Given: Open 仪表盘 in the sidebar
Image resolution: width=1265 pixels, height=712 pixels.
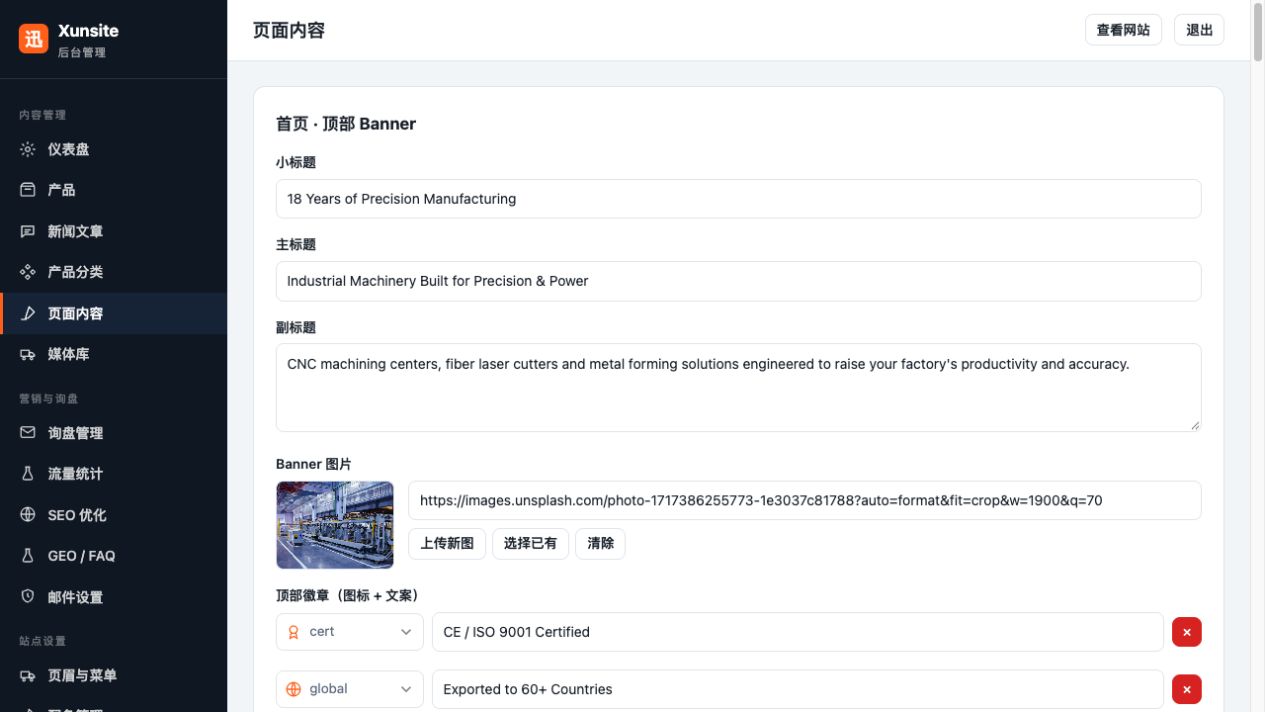Looking at the screenshot, I should (x=113, y=149).
